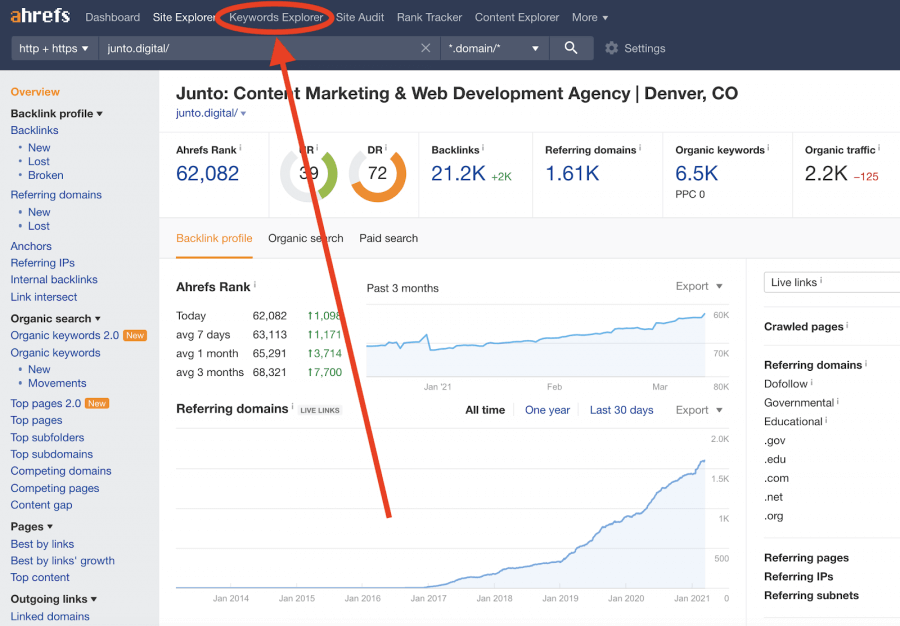
Task: Open the http + https protocol dropdown
Action: pyautogui.click(x=54, y=47)
